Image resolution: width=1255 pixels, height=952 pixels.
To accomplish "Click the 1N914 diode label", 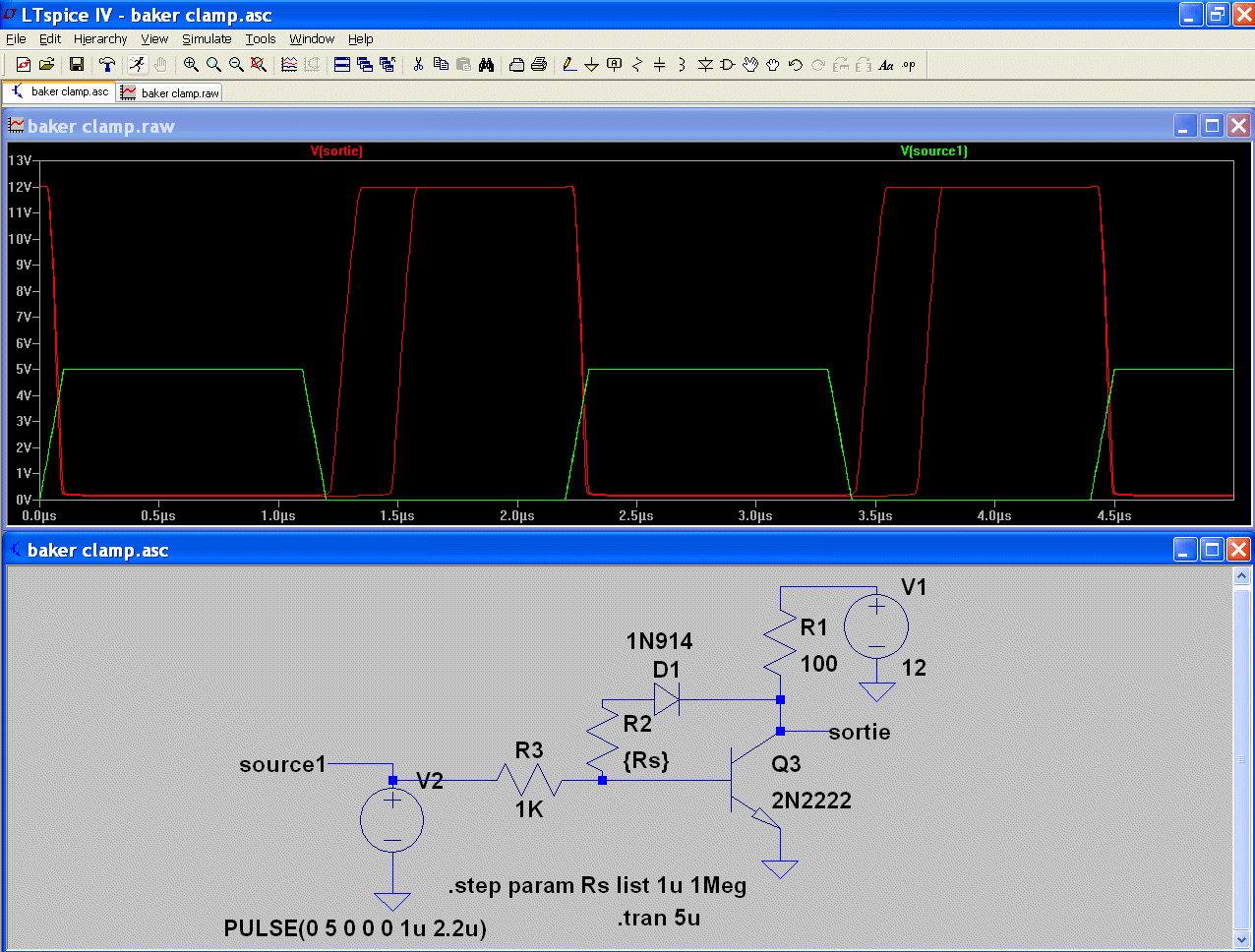I will (659, 641).
